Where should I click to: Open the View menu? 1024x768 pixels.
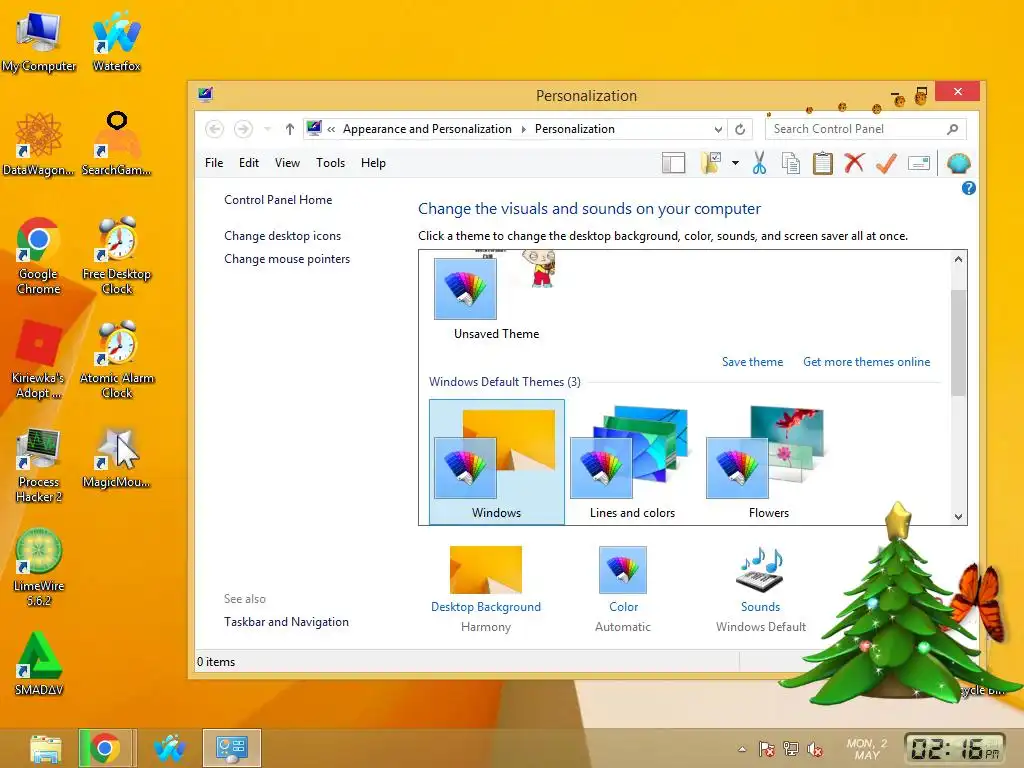pyautogui.click(x=287, y=163)
